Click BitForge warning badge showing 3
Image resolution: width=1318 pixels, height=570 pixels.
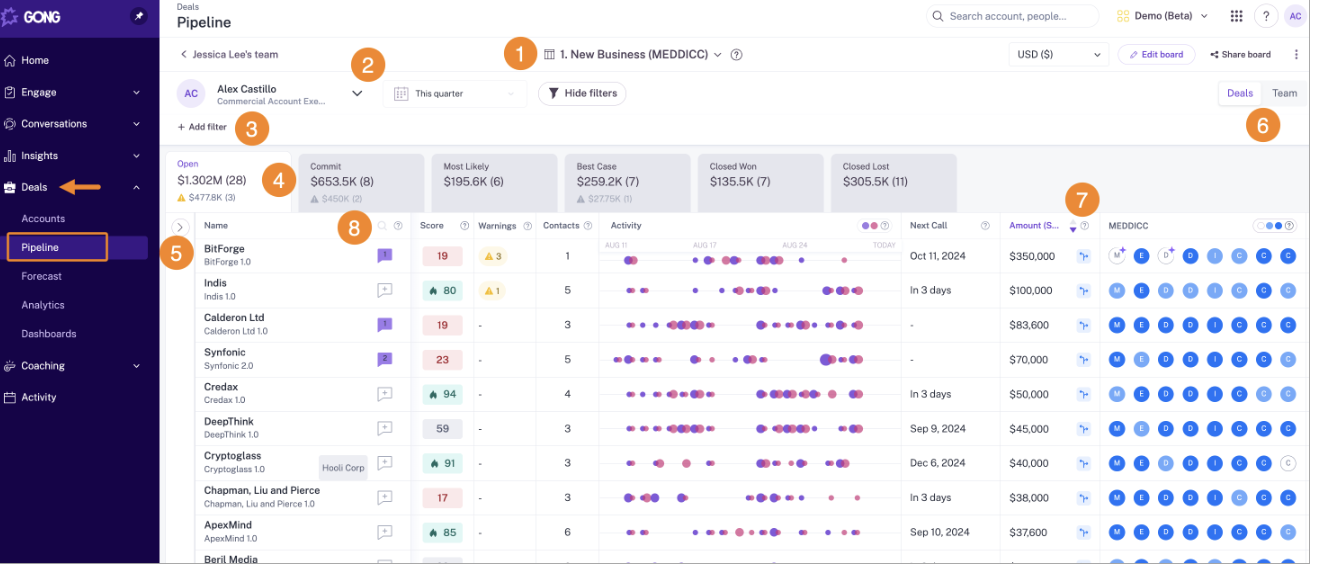(492, 256)
